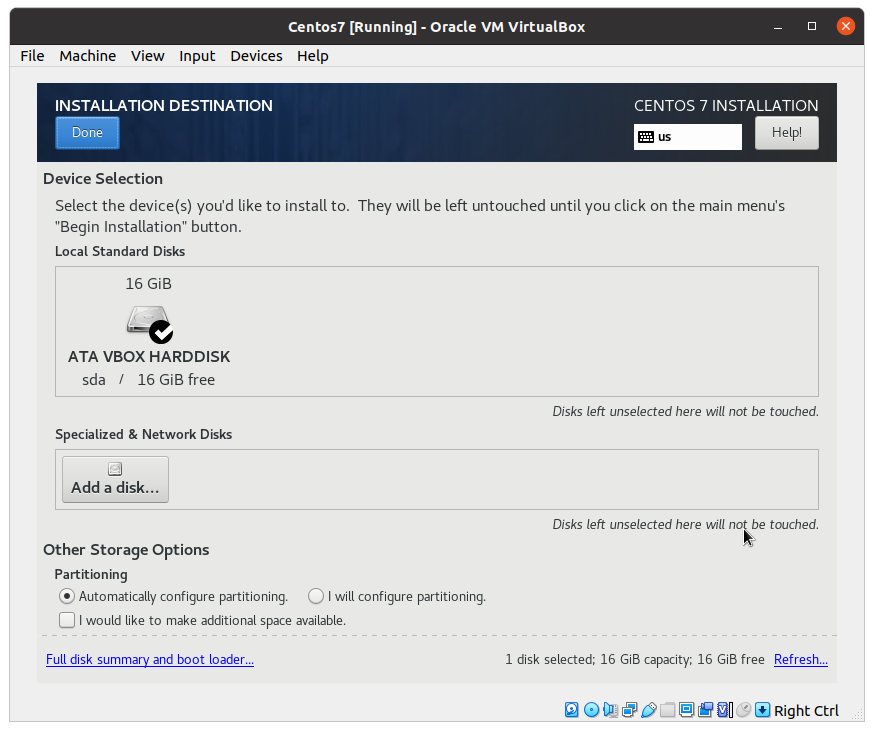Screen dimensions: 874x731
Task: Click the blue Done button
Action: pos(87,133)
